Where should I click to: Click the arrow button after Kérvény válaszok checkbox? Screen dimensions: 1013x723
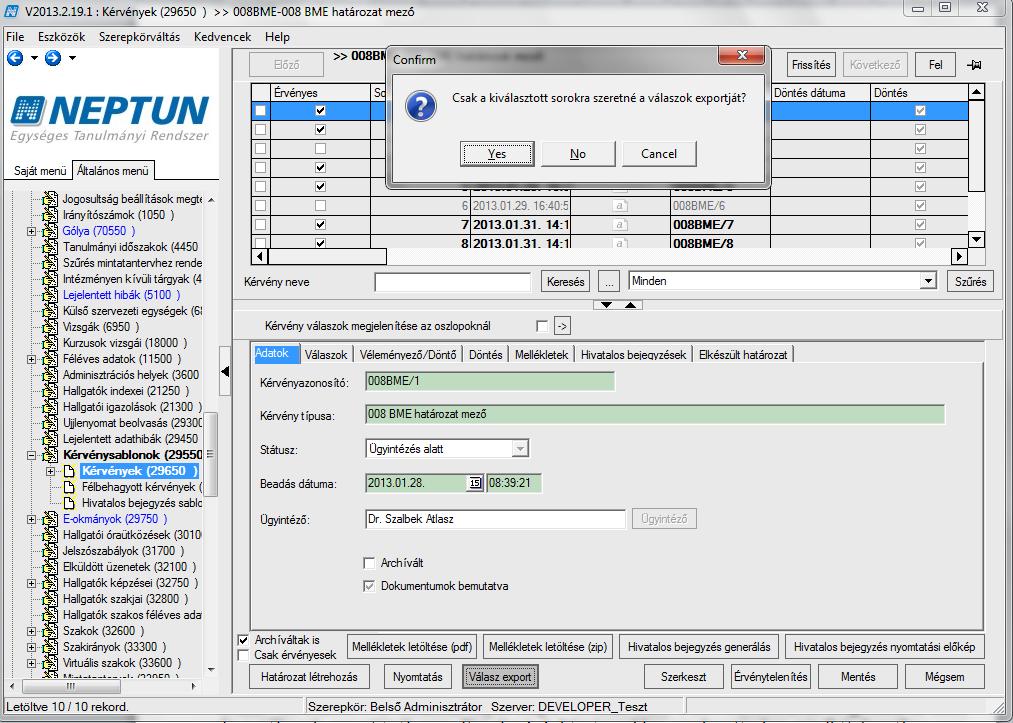click(x=561, y=326)
